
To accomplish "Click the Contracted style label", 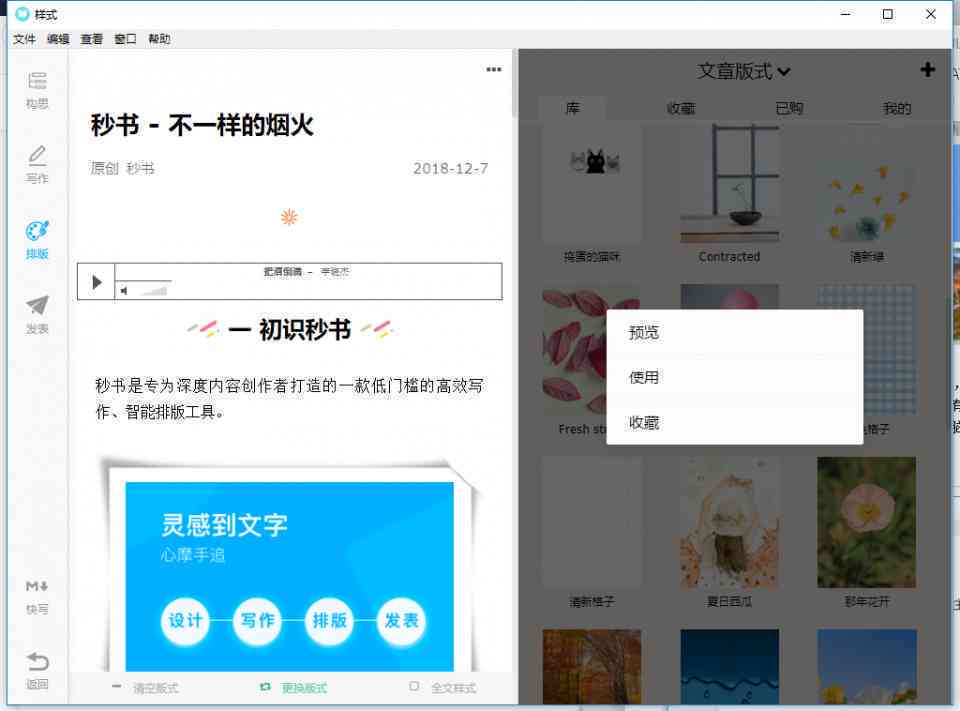I will tap(729, 257).
